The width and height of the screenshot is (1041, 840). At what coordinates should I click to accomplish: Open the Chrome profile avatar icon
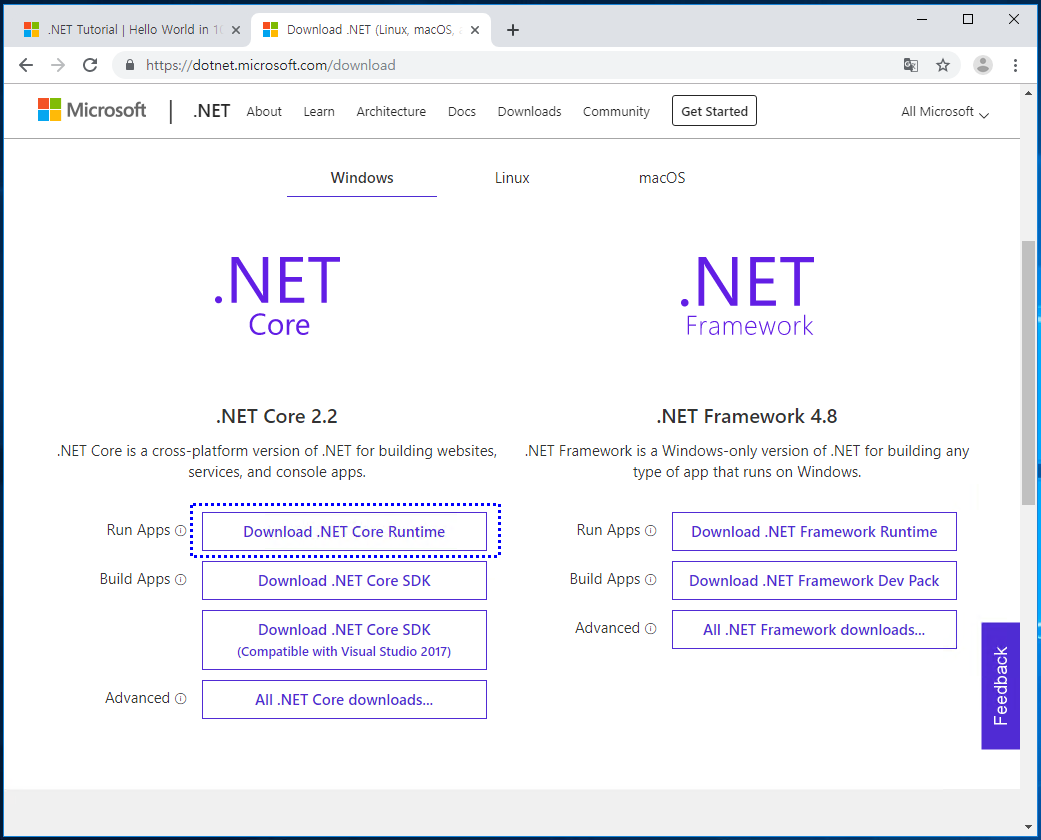point(983,65)
